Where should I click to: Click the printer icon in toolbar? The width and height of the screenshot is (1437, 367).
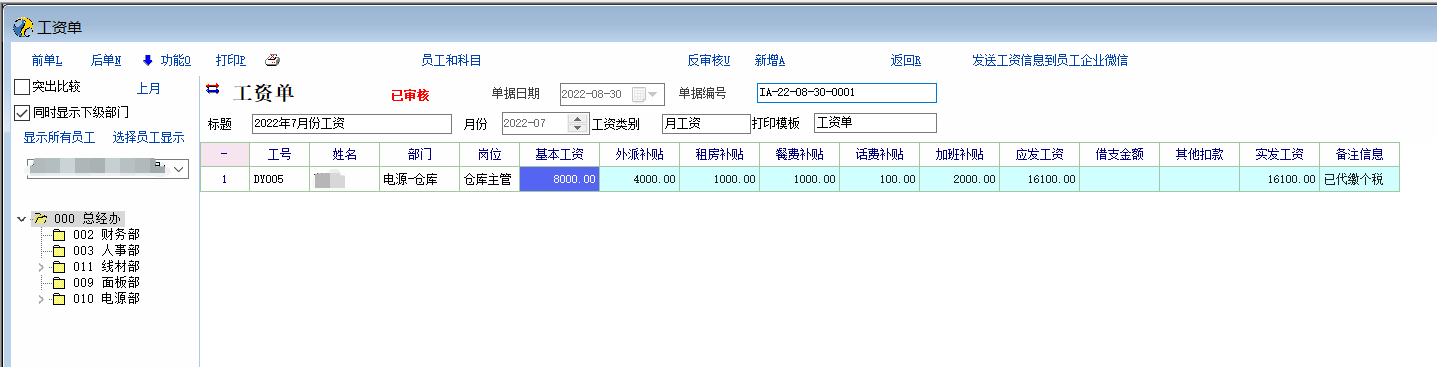(x=272, y=60)
